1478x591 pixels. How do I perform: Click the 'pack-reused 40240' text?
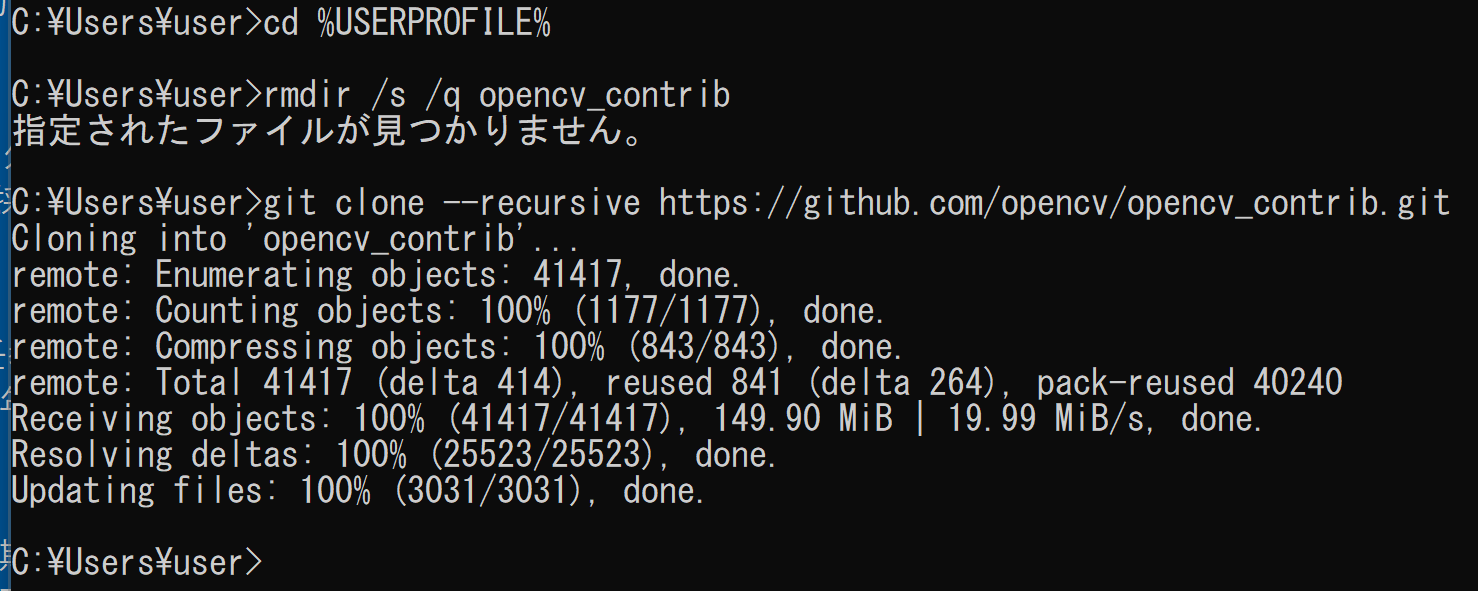tap(1189, 384)
